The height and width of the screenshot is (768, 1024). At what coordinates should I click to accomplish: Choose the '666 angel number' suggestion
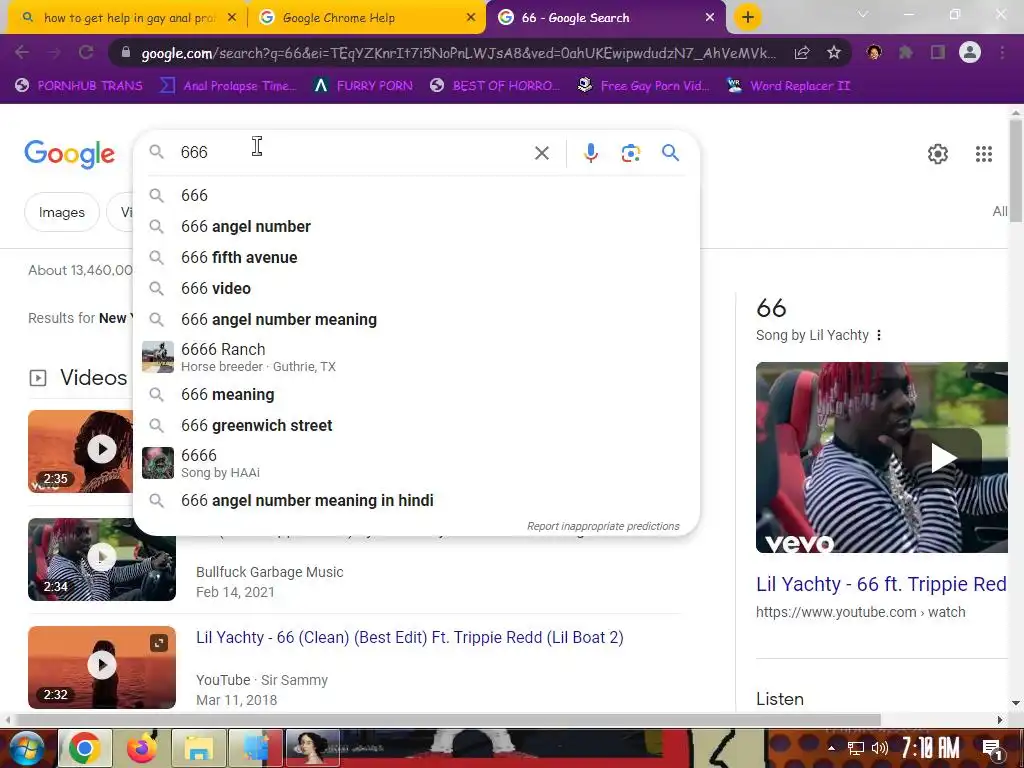click(416, 227)
